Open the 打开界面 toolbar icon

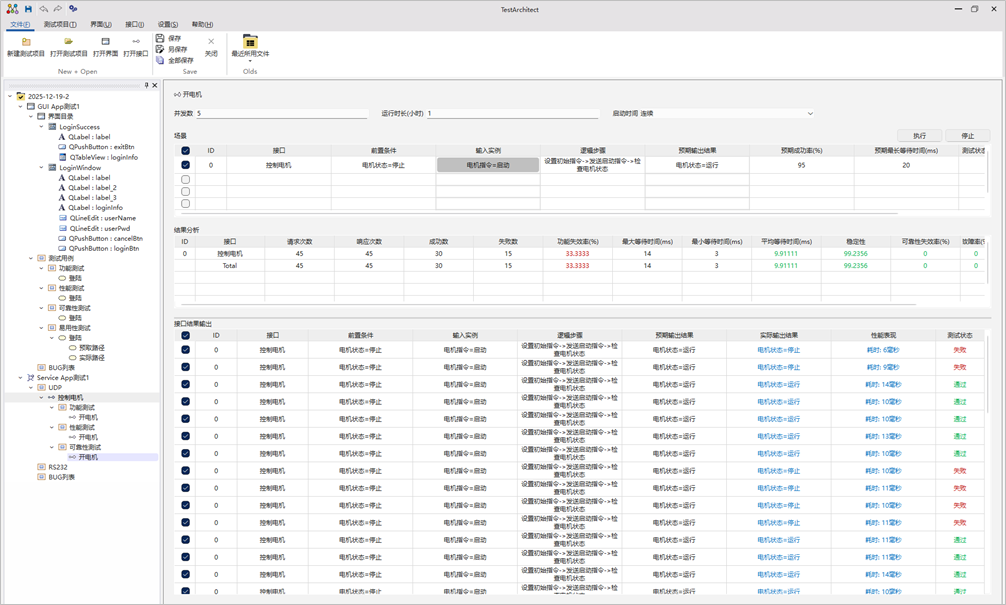pos(105,42)
